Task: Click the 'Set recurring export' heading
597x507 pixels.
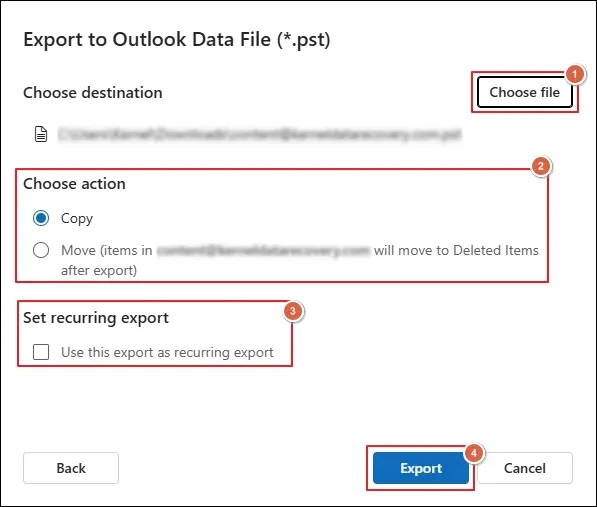Action: pyautogui.click(x=96, y=318)
